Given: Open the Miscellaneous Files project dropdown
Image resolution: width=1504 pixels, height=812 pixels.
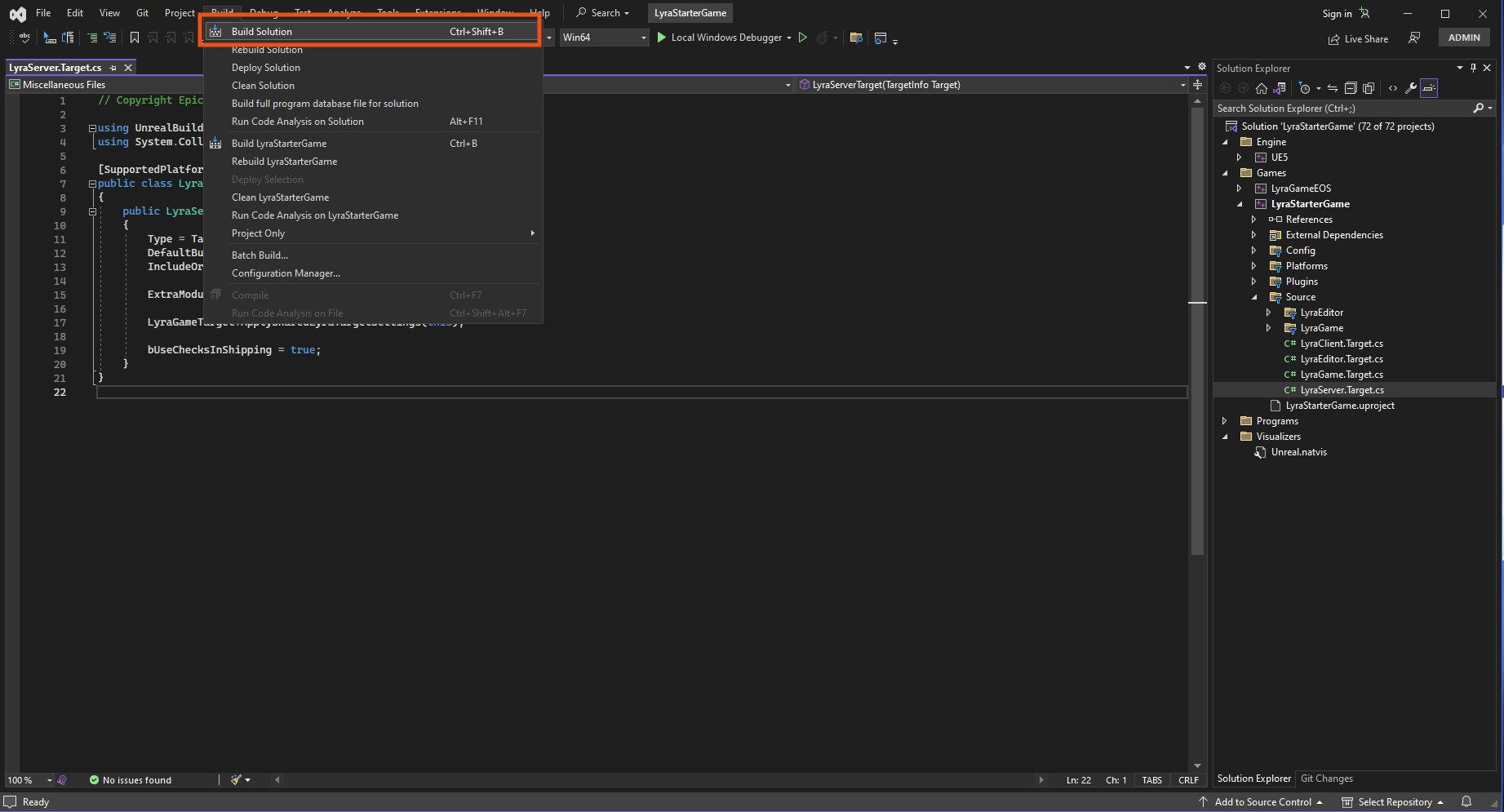Looking at the screenshot, I should tap(400, 85).
